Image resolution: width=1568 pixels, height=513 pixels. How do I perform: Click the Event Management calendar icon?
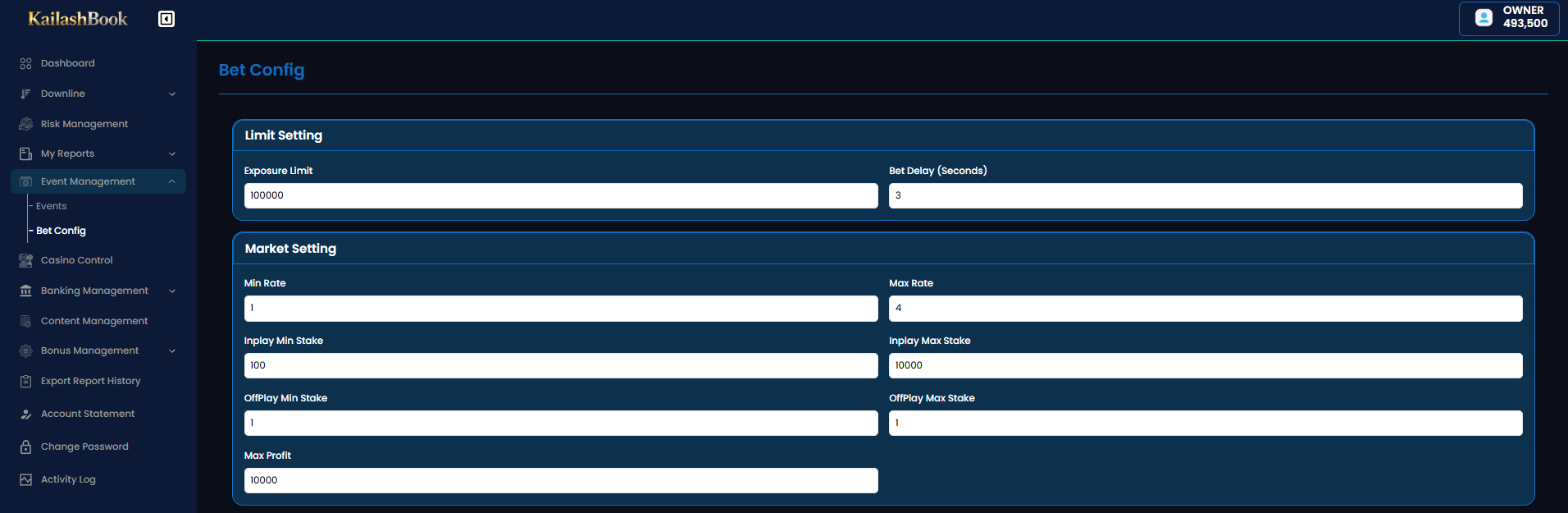pyautogui.click(x=26, y=181)
